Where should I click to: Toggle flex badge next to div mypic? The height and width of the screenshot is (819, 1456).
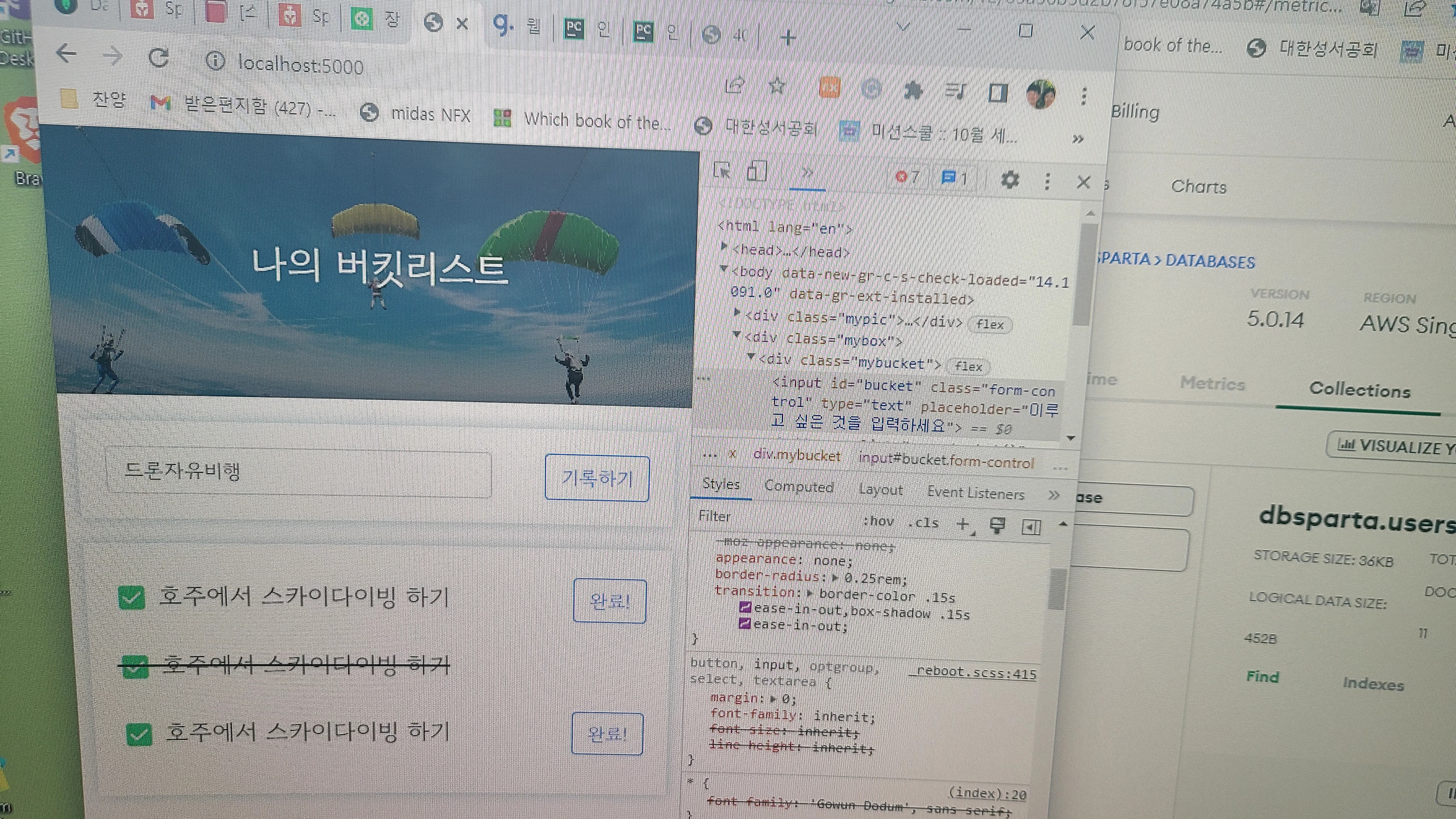point(990,324)
